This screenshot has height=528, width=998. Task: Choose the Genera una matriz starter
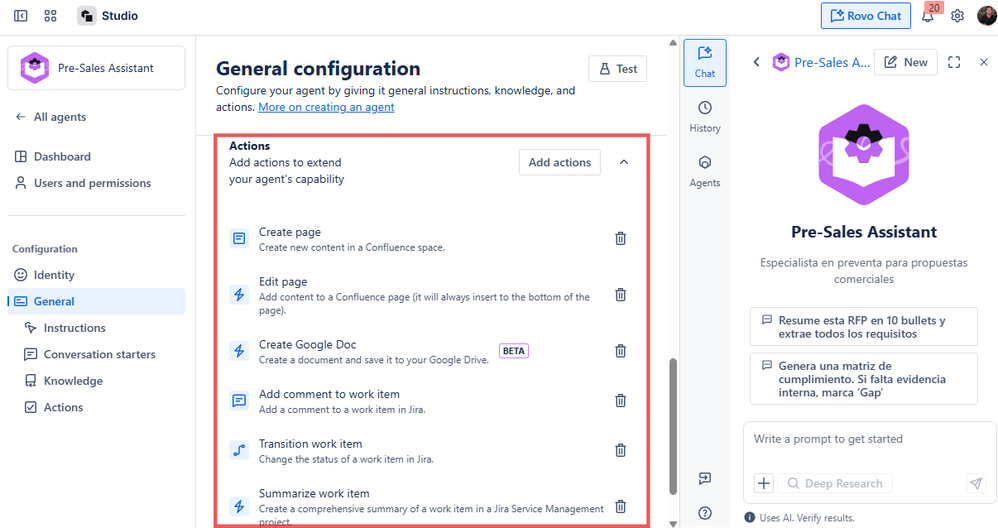pyautogui.click(x=864, y=379)
